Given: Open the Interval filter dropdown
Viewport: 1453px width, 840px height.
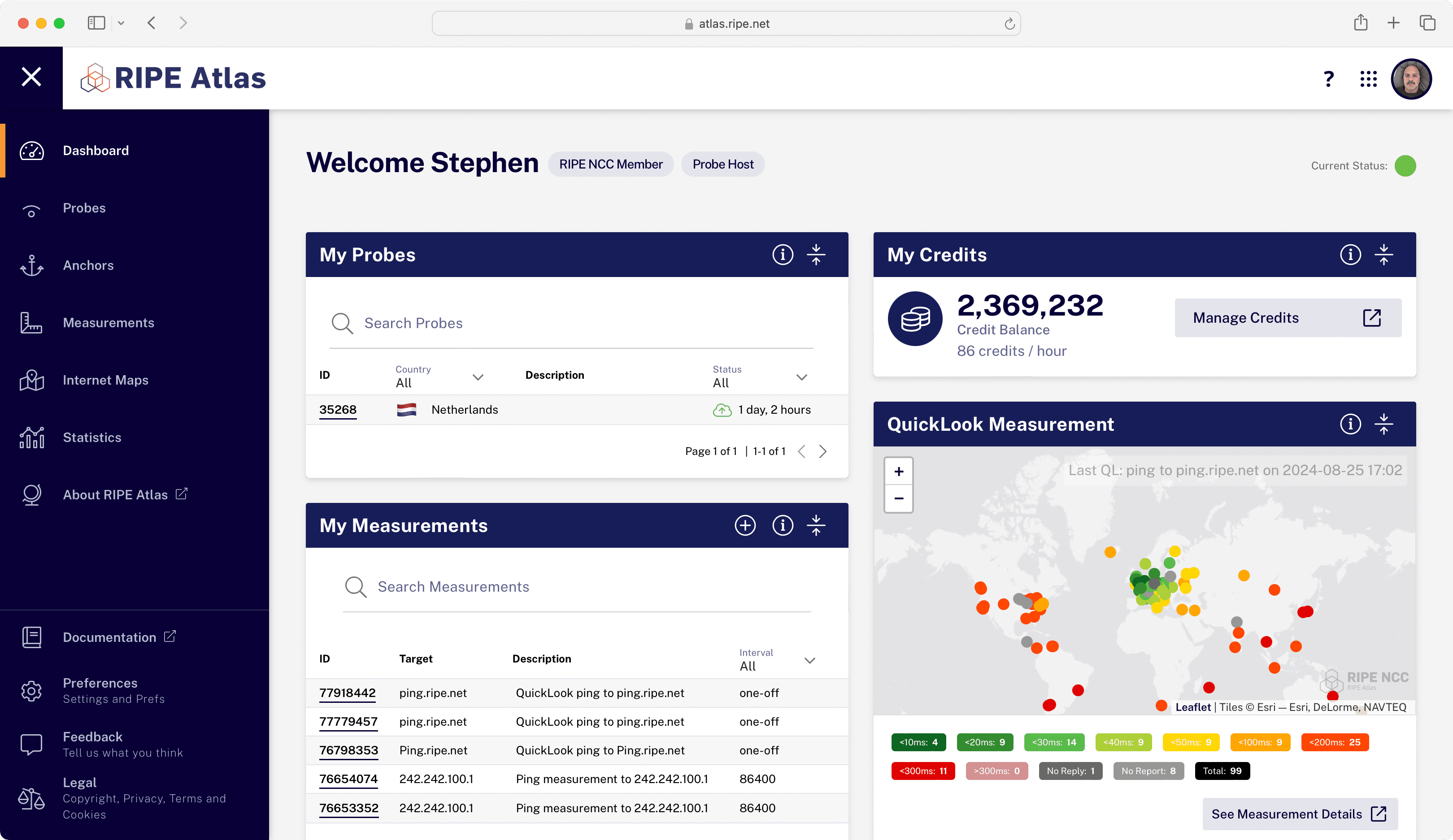Looking at the screenshot, I should click(809, 661).
